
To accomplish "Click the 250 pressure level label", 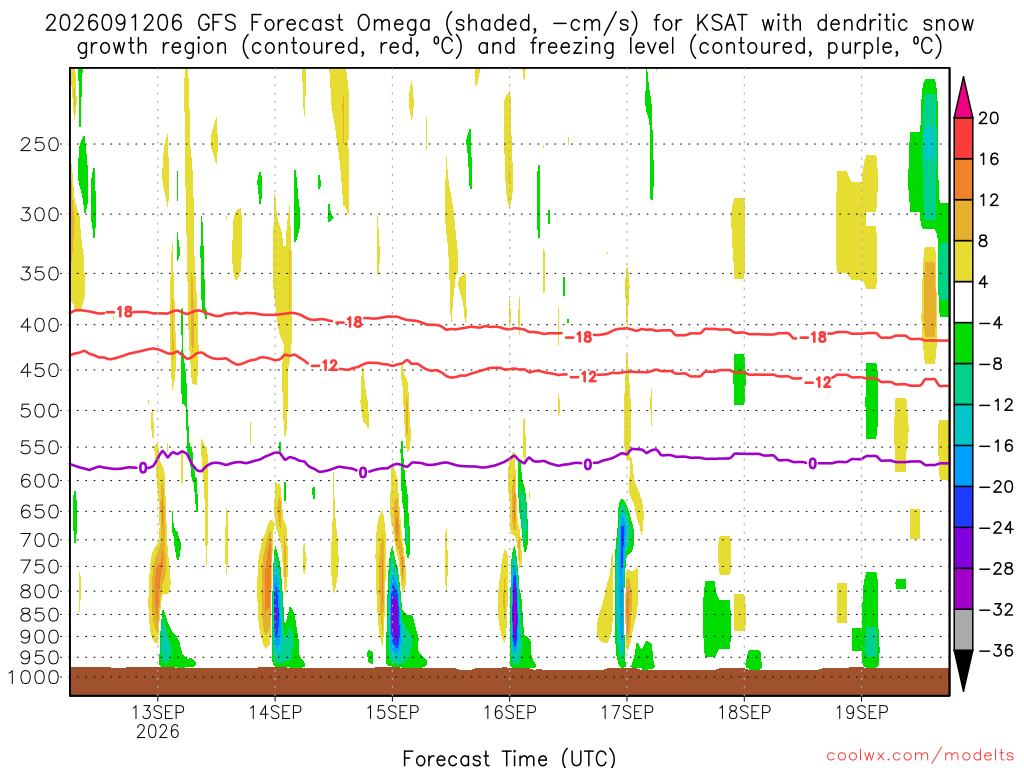I will (x=40, y=144).
